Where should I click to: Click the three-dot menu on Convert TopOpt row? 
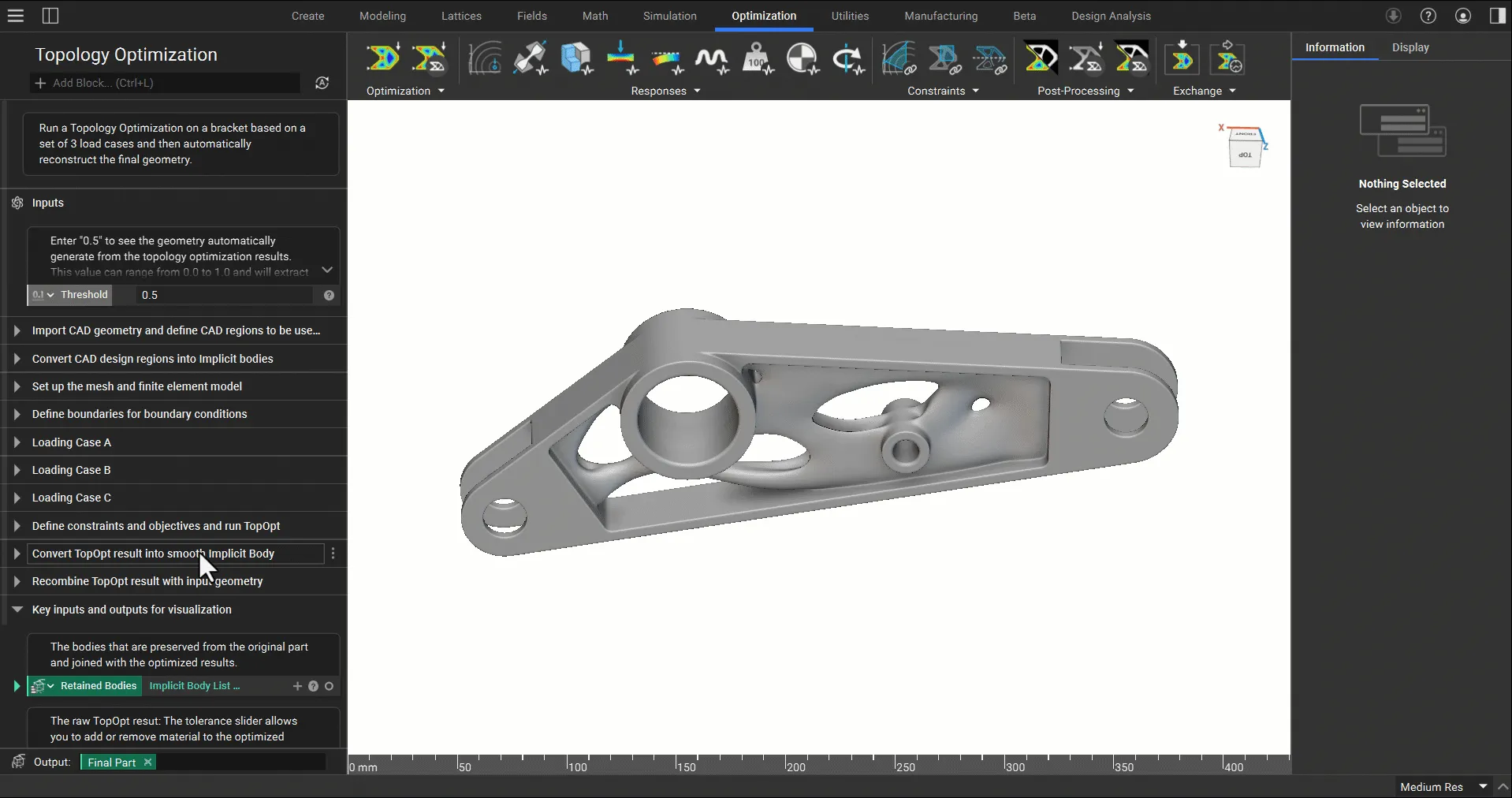[x=333, y=554]
